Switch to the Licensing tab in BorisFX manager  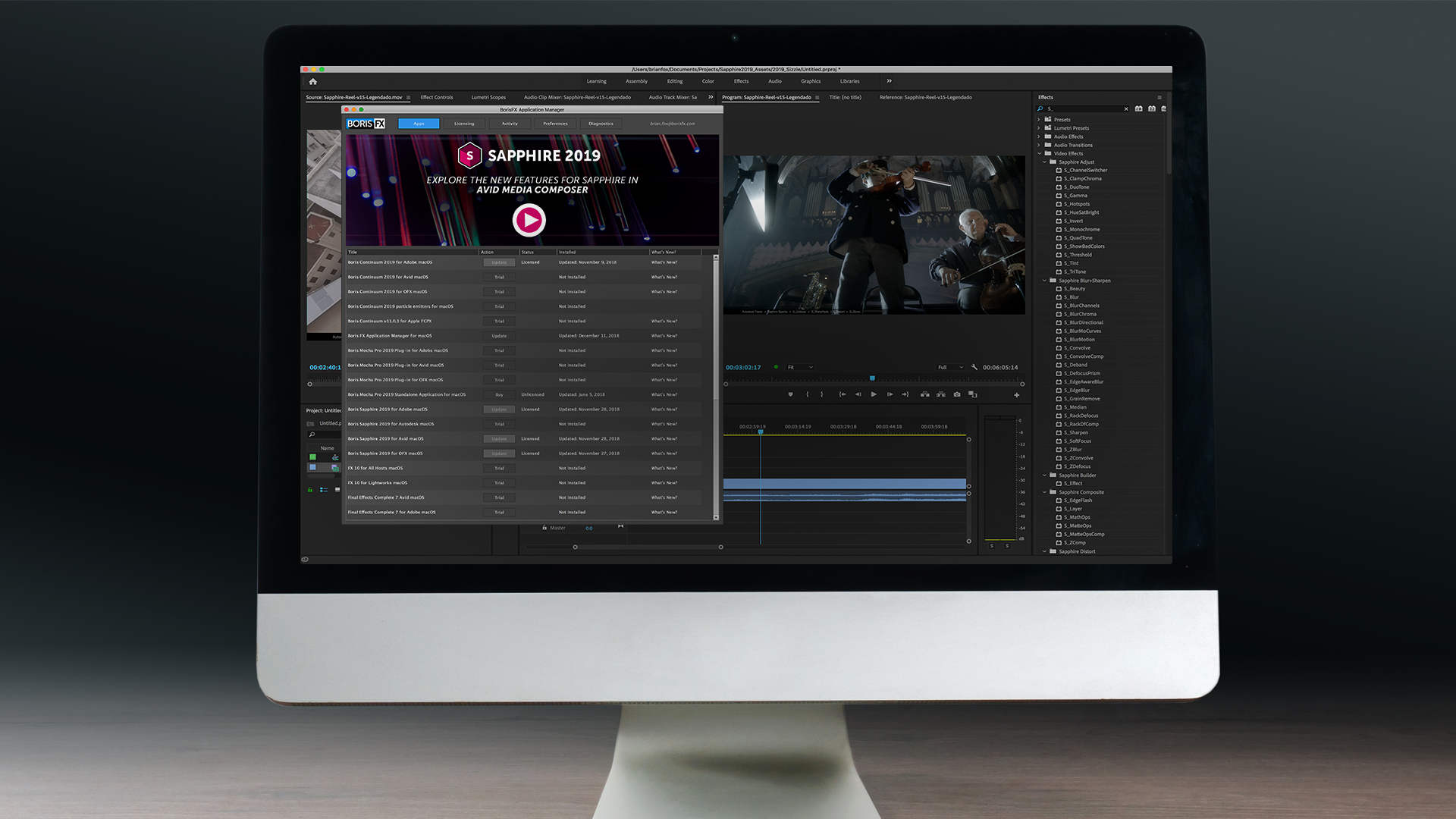[x=464, y=124]
